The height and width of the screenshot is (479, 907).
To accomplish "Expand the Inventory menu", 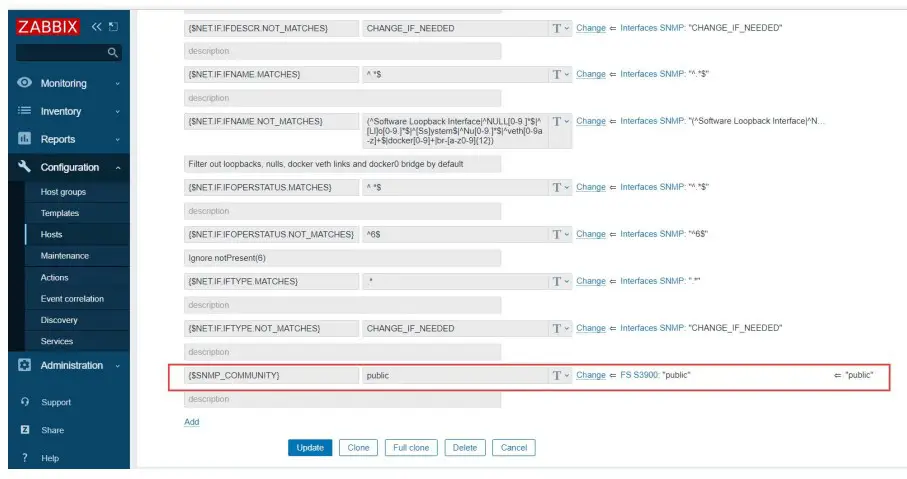I will click(69, 111).
